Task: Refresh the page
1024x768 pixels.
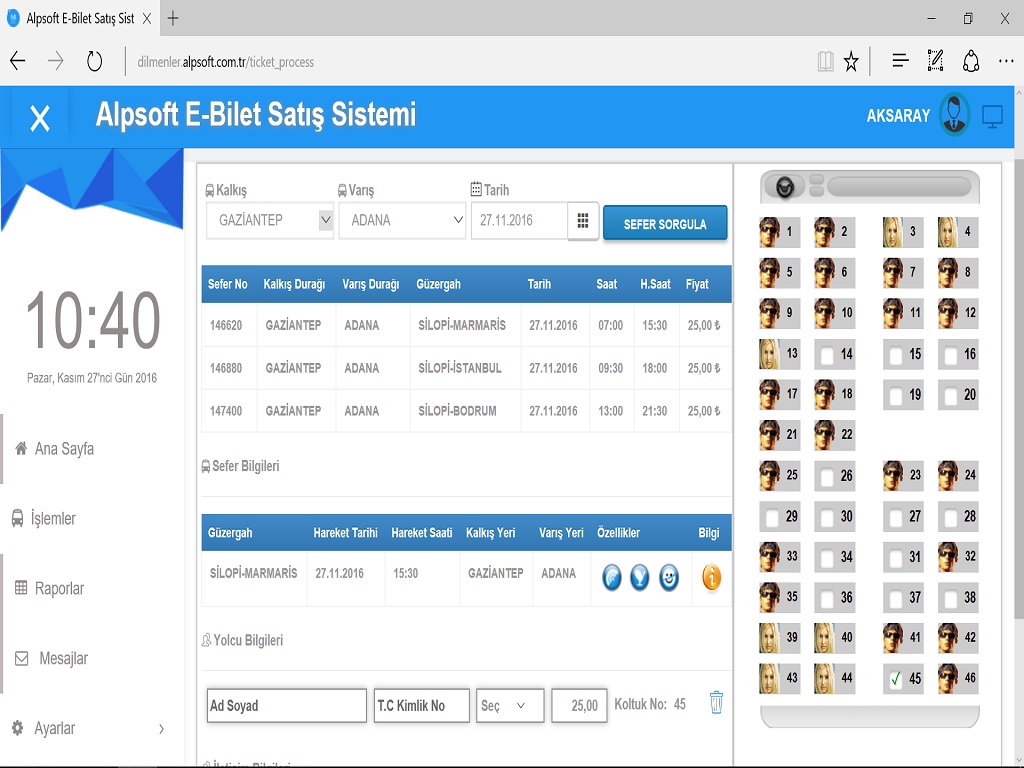Action: pyautogui.click(x=95, y=61)
